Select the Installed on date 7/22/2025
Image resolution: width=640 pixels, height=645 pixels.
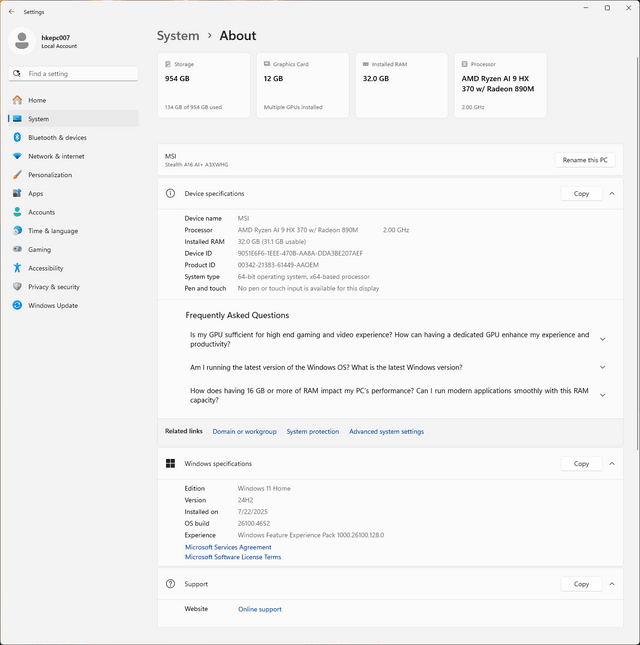point(253,512)
